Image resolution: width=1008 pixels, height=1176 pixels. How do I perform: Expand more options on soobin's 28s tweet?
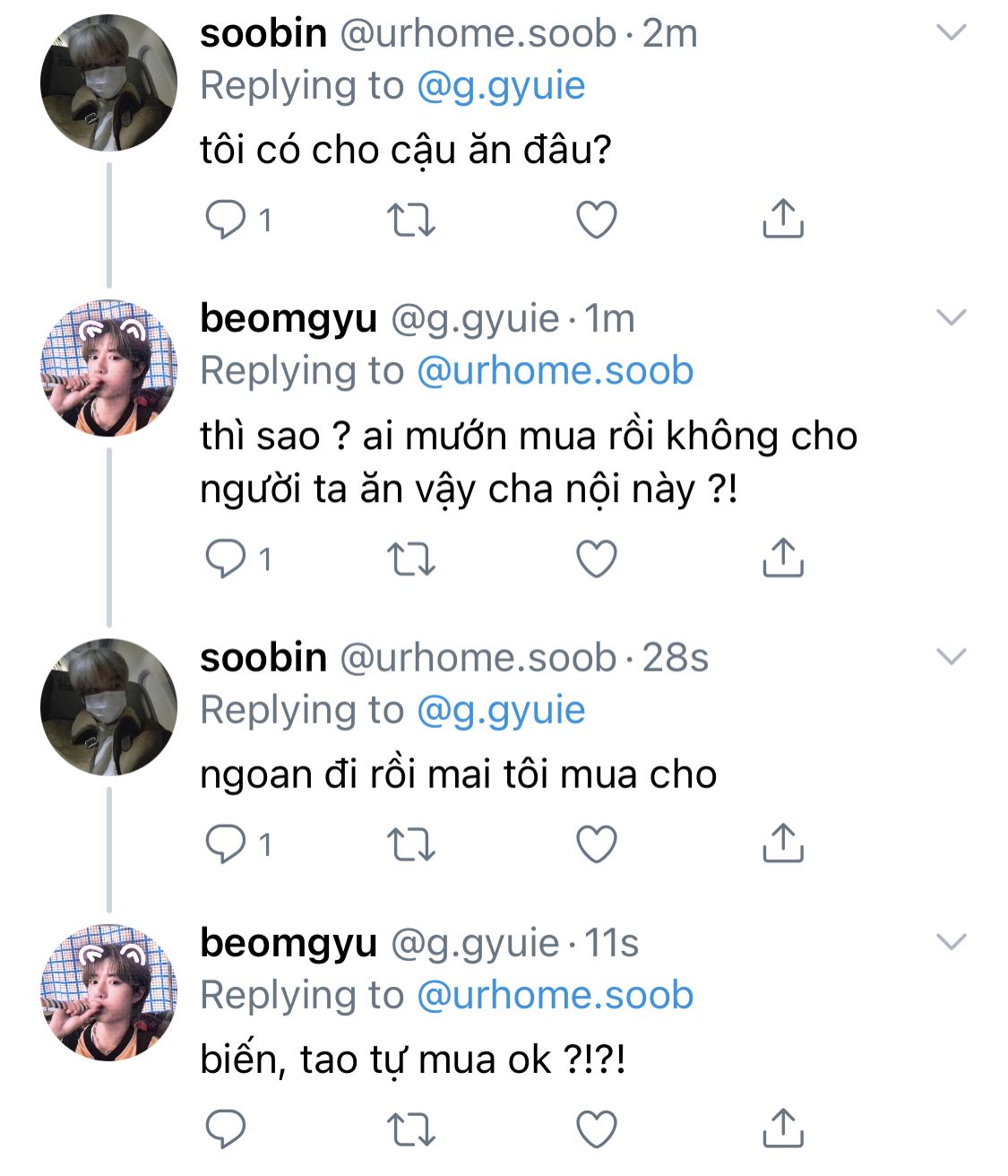[951, 657]
